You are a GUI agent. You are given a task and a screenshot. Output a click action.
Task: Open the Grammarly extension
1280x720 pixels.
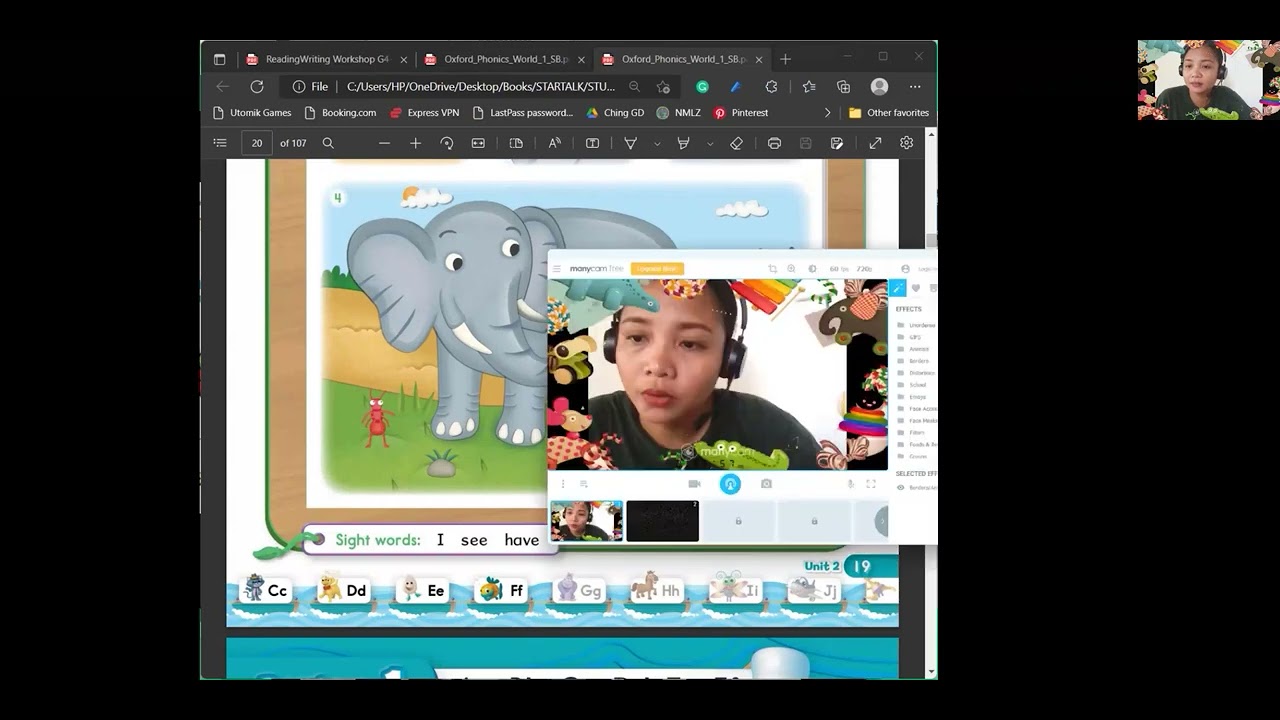tap(702, 87)
